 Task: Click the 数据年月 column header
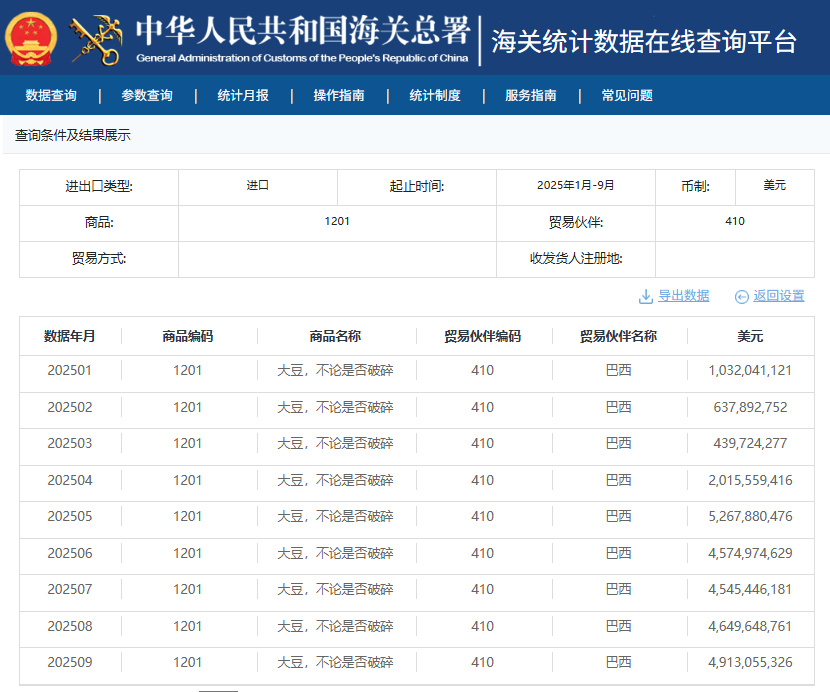(70, 336)
